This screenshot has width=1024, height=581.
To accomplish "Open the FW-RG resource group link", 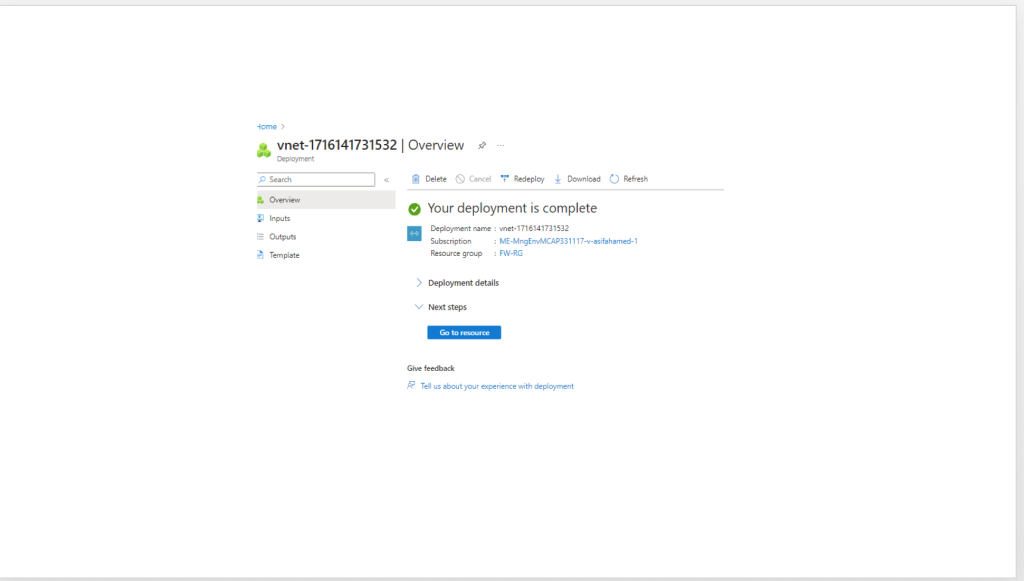I will coord(511,253).
